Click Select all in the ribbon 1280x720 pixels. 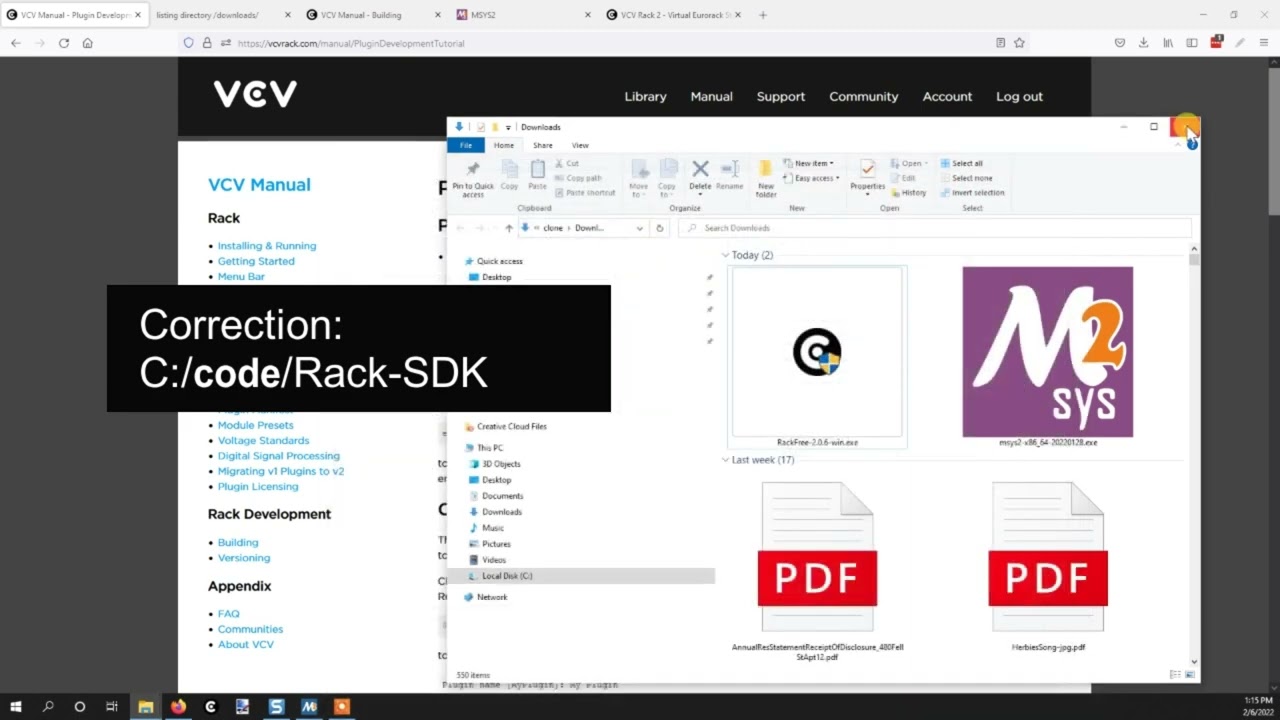tap(961, 163)
